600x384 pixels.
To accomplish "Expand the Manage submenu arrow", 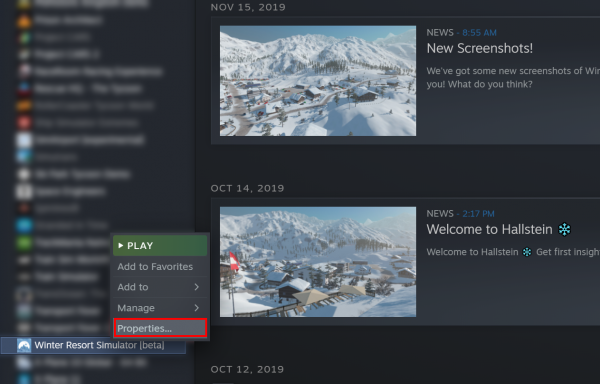I will click(x=196, y=308).
